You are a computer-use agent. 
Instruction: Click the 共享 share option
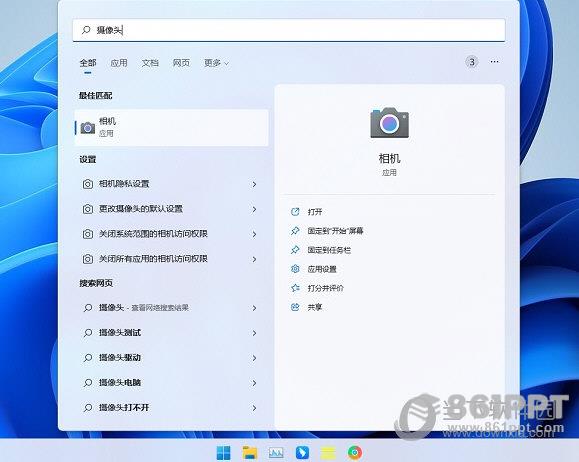315,307
